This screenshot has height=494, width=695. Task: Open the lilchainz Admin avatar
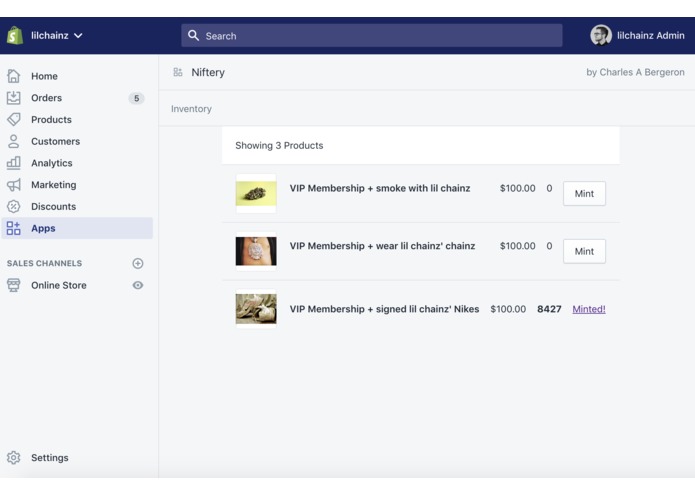pos(601,35)
